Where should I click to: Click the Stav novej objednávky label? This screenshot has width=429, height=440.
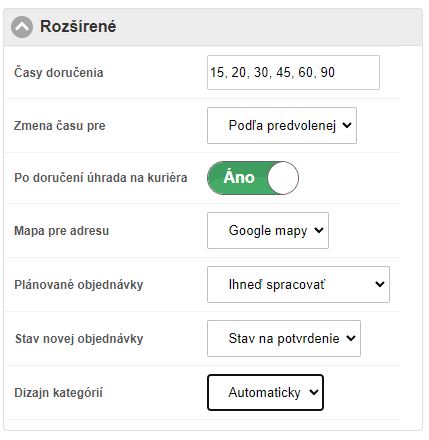79,339
